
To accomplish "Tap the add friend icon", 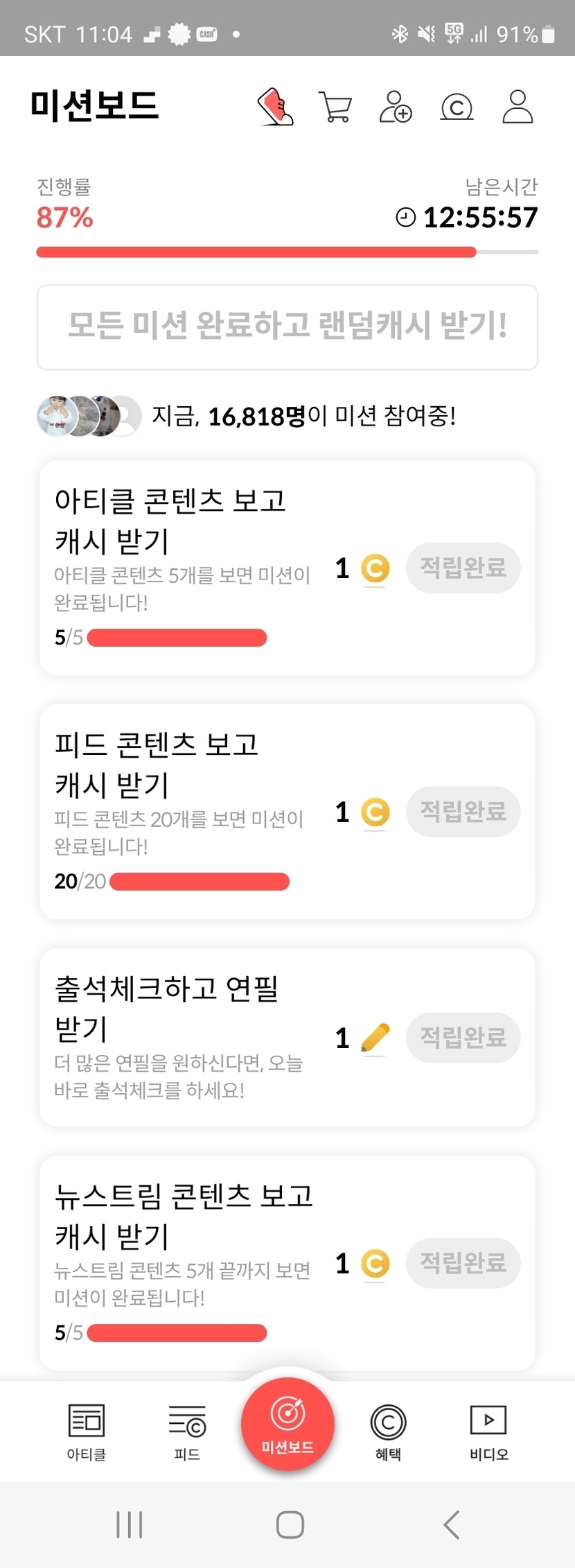I will (x=396, y=107).
